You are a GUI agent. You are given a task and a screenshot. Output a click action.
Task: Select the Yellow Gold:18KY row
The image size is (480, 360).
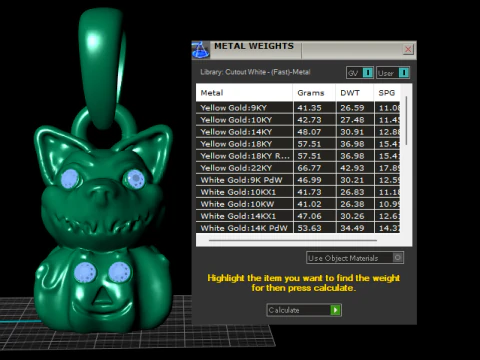(x=298, y=144)
